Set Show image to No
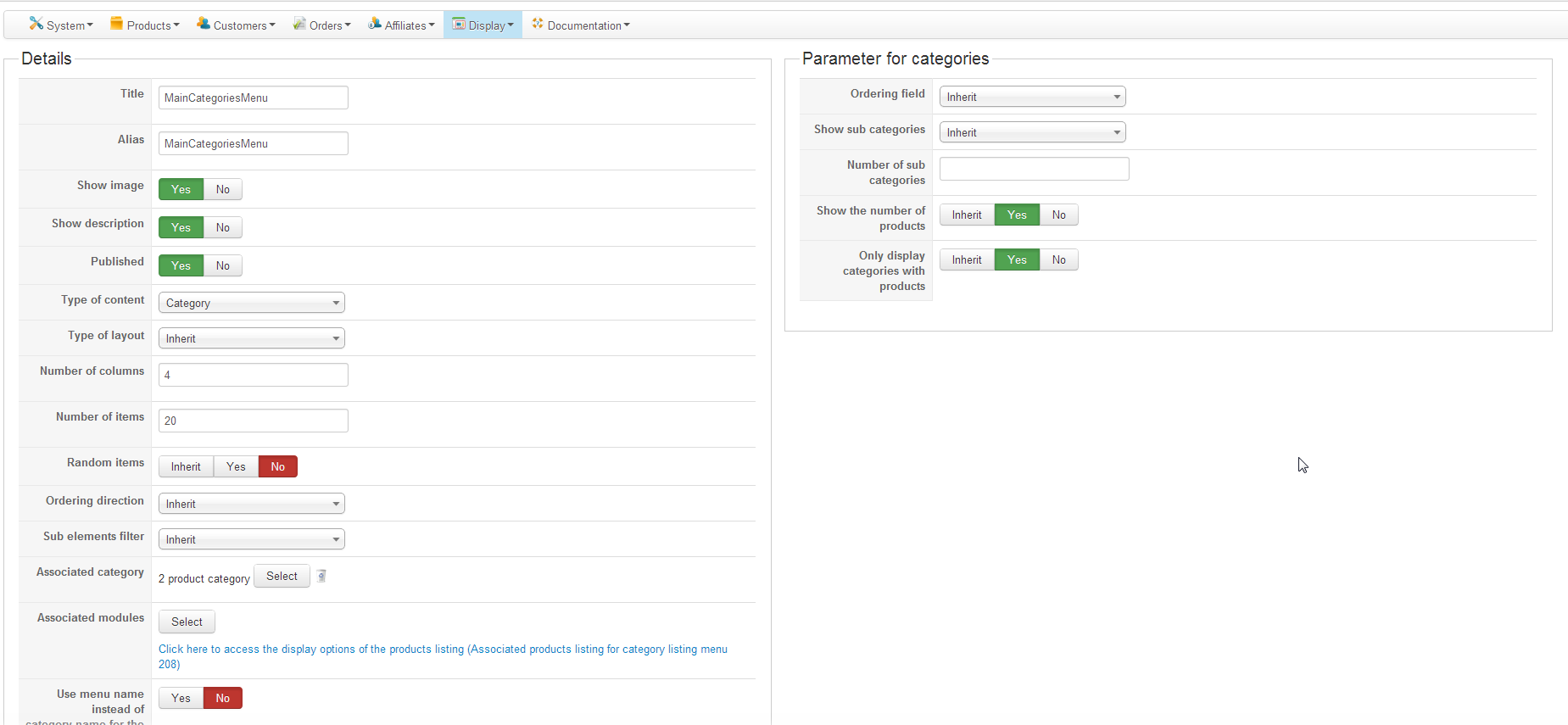This screenshot has width=1568, height=725. (x=223, y=189)
